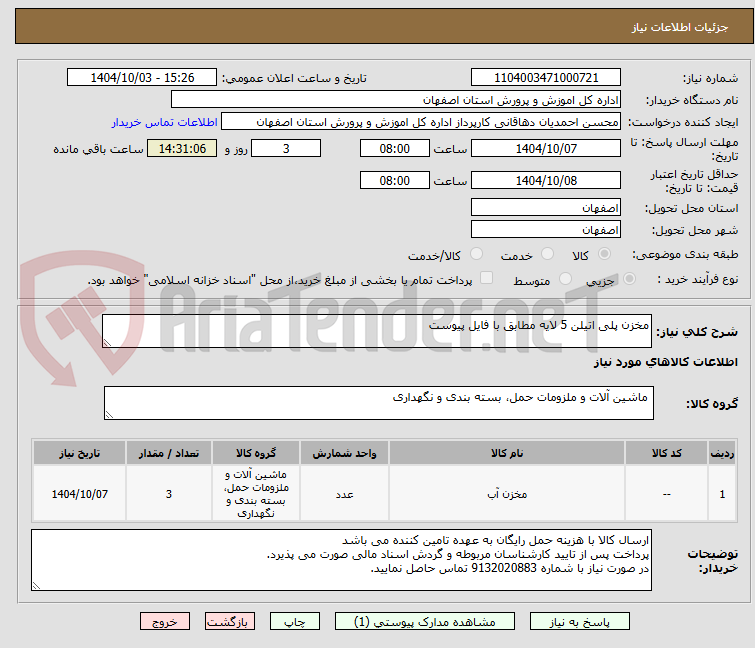Click the مخزن آب item name cell
The height and width of the screenshot is (648, 755).
pos(507,494)
